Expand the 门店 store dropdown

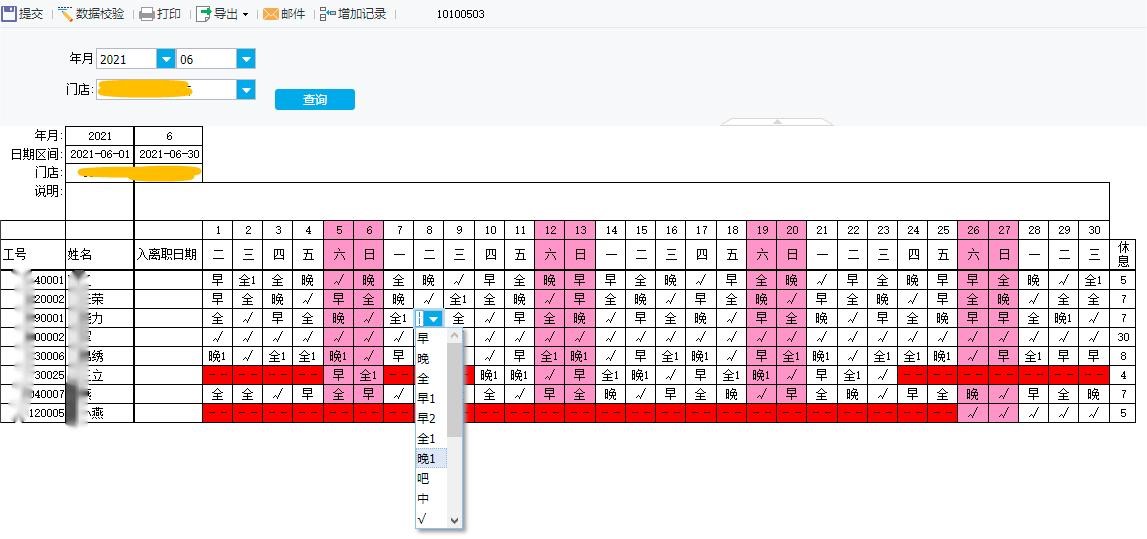(245, 90)
